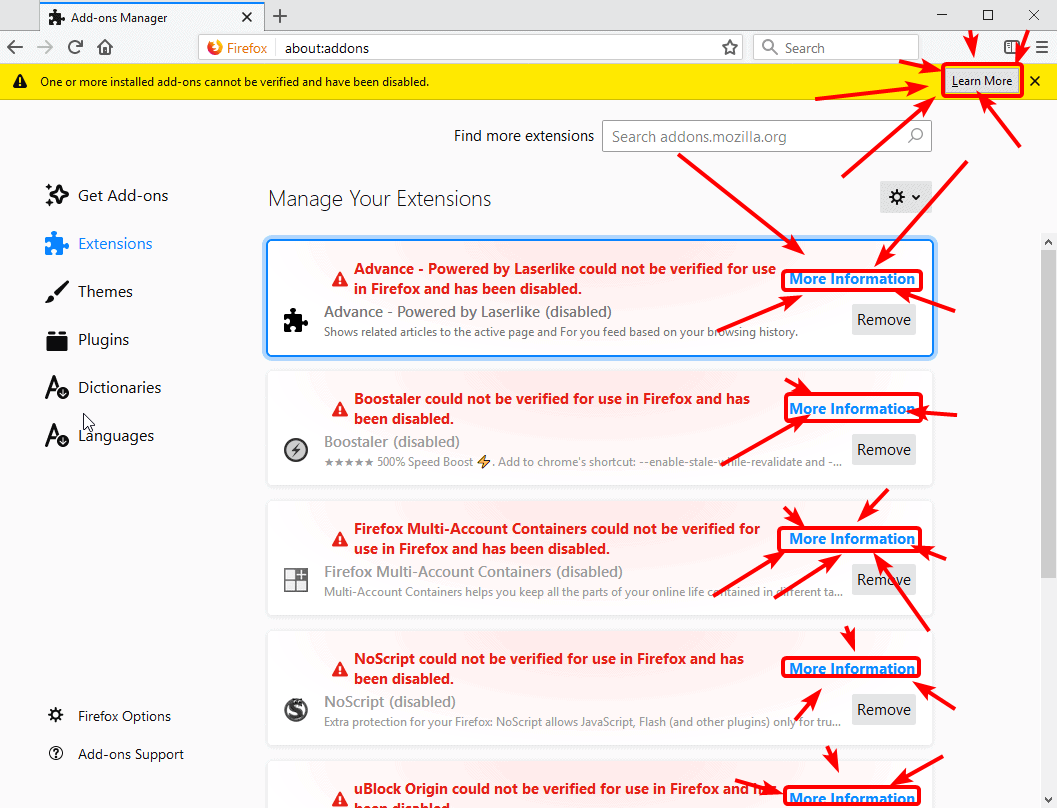Viewport: 1057px width, 808px height.
Task: Remove the NoScript extension
Action: tap(884, 710)
